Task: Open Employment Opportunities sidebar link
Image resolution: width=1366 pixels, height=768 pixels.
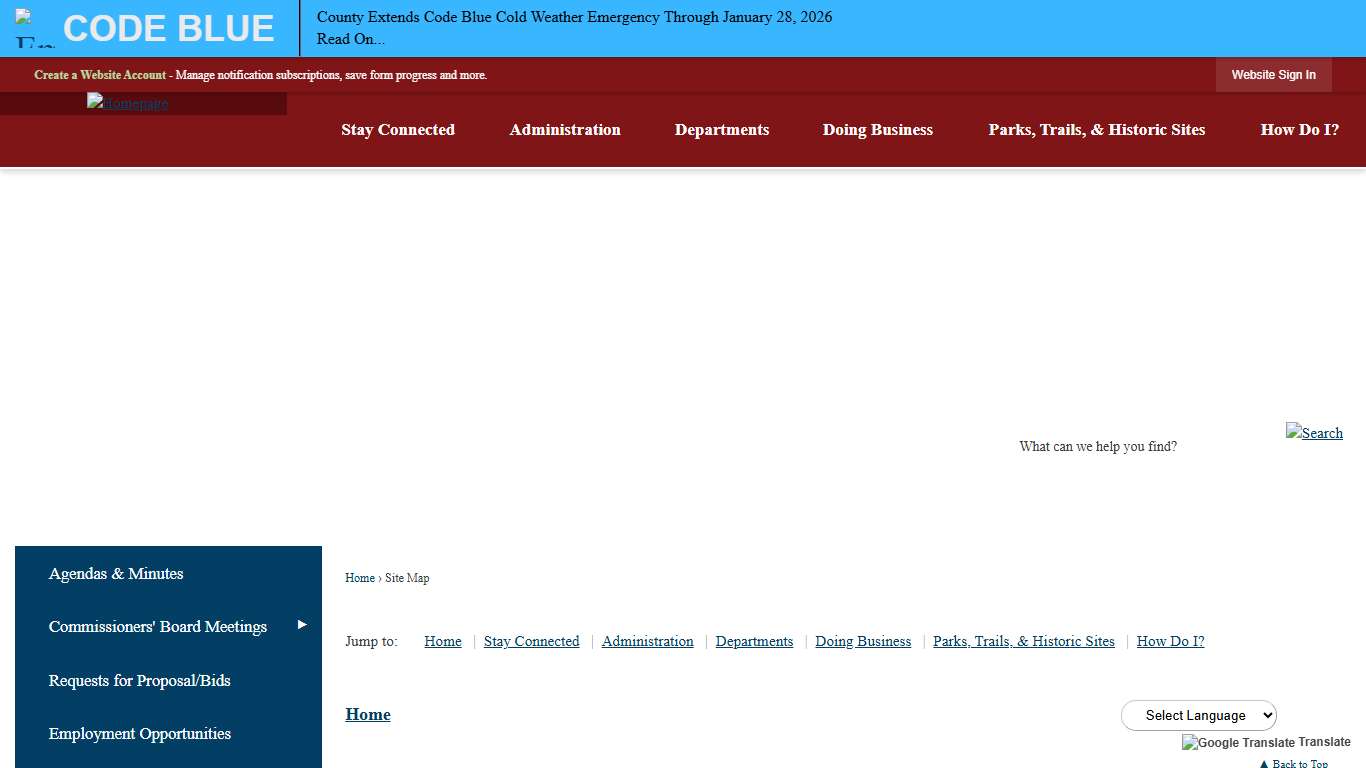Action: tap(139, 733)
